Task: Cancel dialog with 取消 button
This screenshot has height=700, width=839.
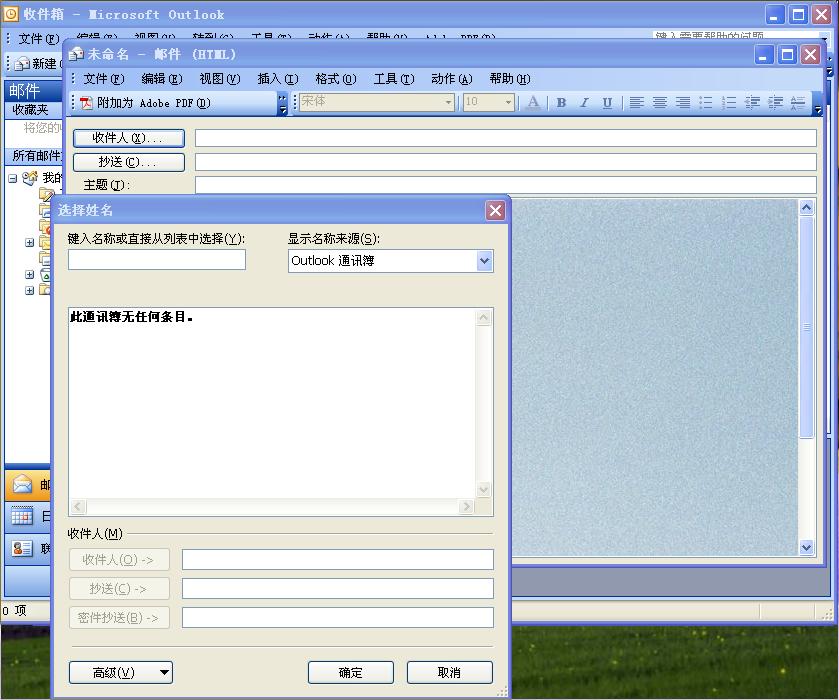Action: click(x=449, y=672)
